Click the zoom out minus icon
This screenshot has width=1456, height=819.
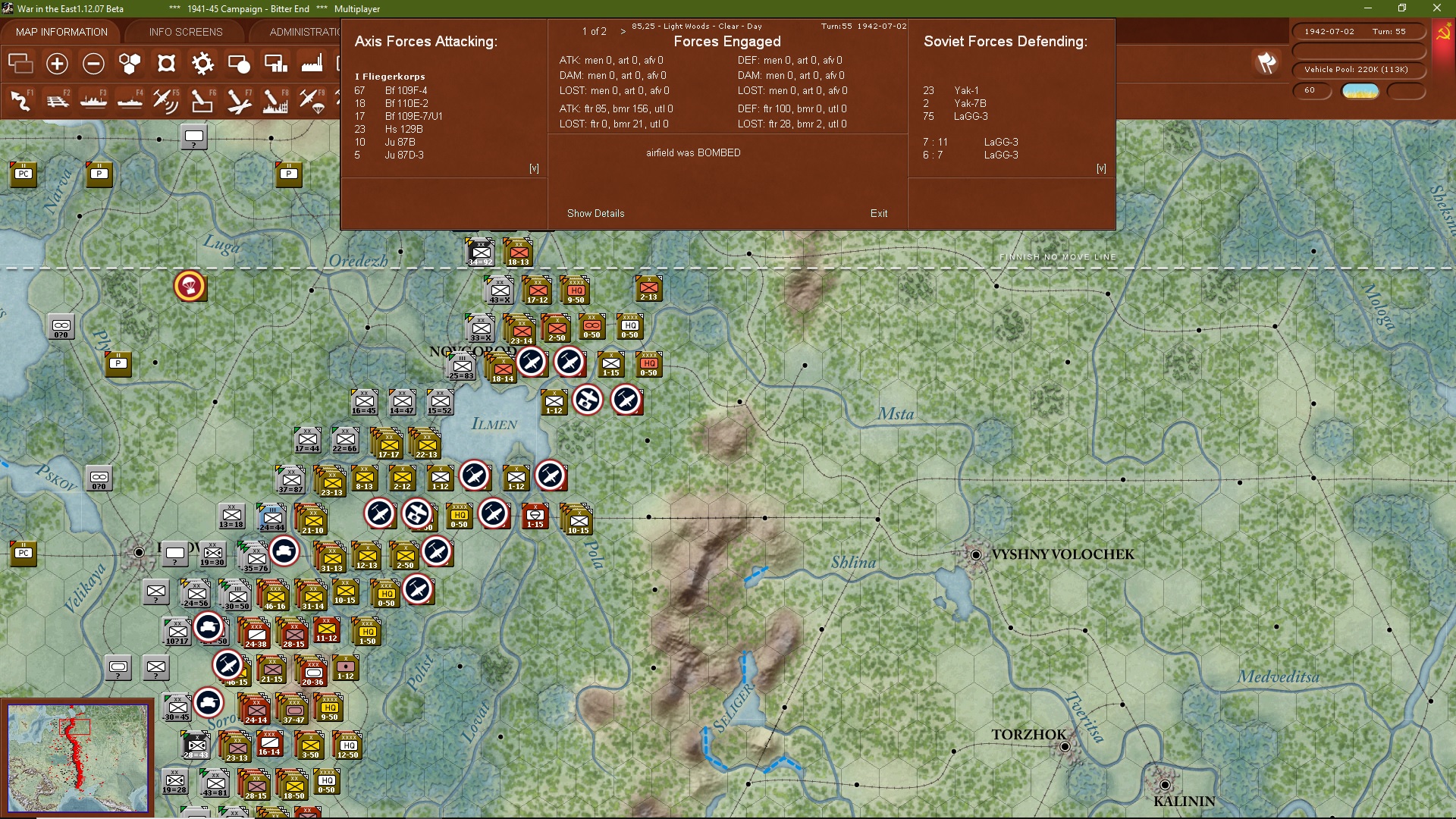click(93, 64)
